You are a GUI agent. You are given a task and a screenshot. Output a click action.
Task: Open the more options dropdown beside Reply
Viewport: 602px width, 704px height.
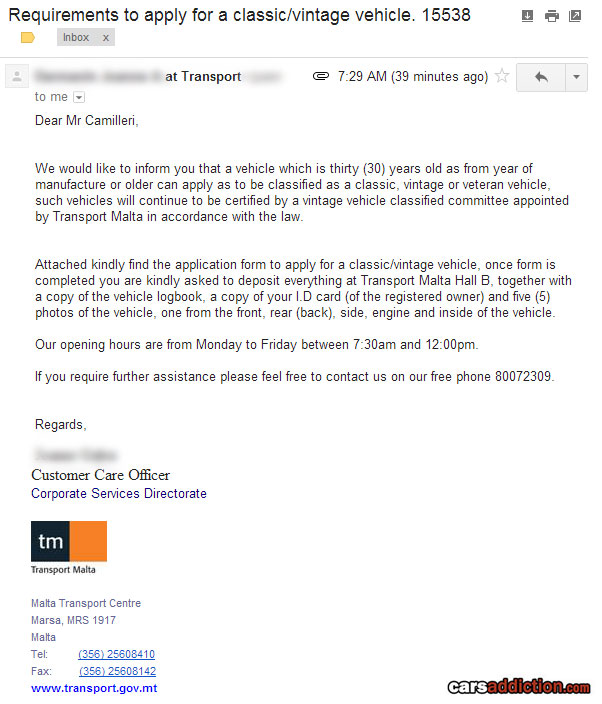point(576,77)
